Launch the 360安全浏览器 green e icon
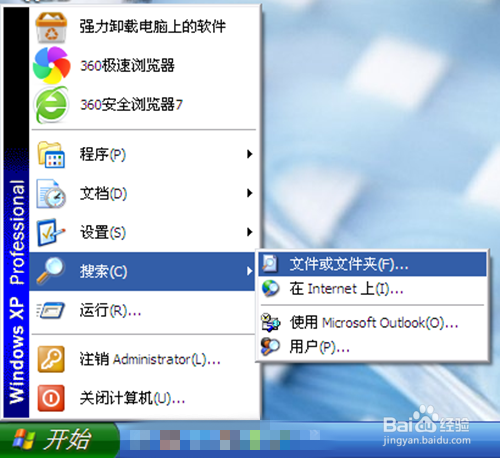The image size is (500, 458). tap(52, 105)
